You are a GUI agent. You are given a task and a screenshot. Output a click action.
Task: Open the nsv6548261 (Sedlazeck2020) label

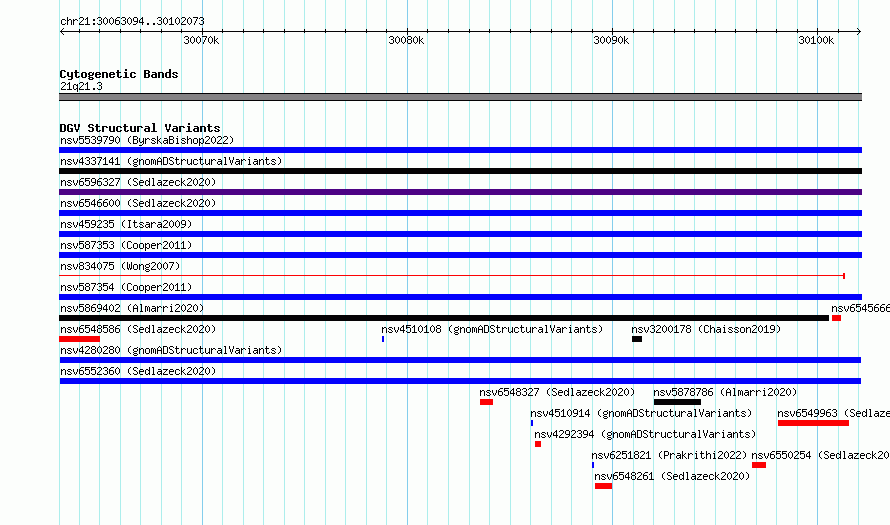(672, 476)
